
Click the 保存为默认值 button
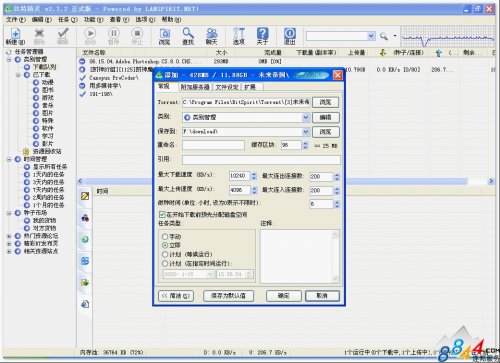pos(228,296)
